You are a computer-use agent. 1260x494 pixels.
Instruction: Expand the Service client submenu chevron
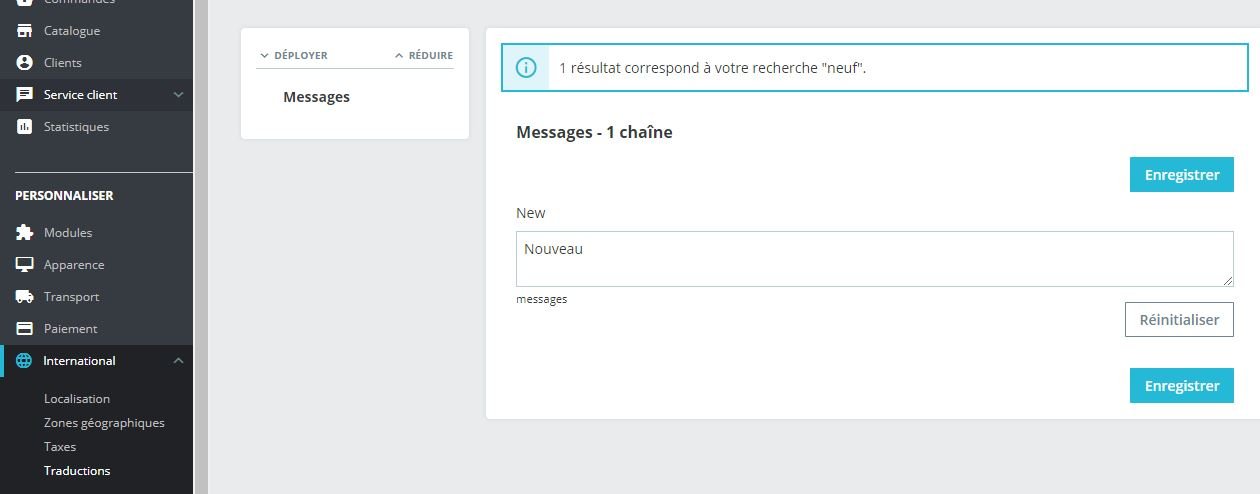178,95
